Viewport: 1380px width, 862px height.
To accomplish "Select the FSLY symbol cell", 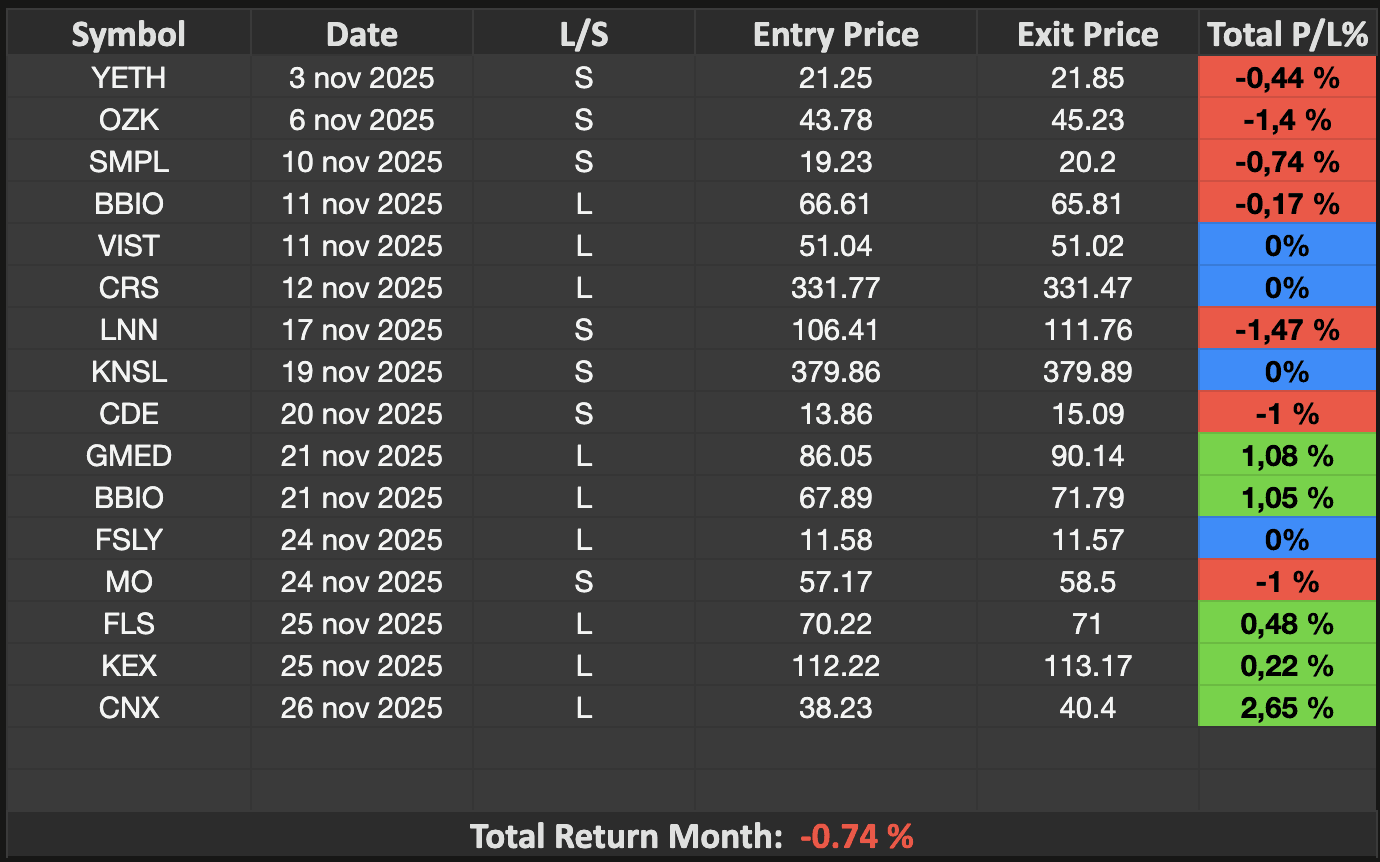I will [128, 540].
